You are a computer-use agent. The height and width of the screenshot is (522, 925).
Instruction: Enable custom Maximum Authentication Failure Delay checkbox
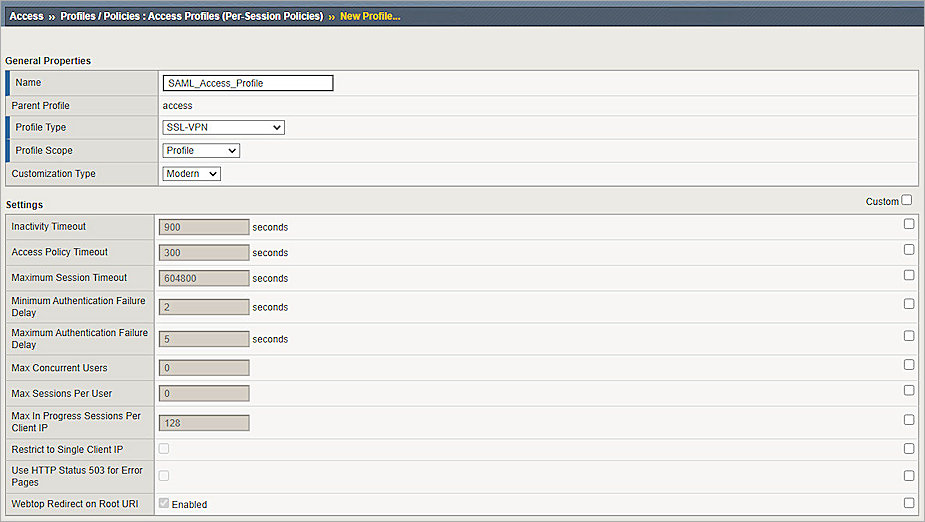[x=909, y=336]
